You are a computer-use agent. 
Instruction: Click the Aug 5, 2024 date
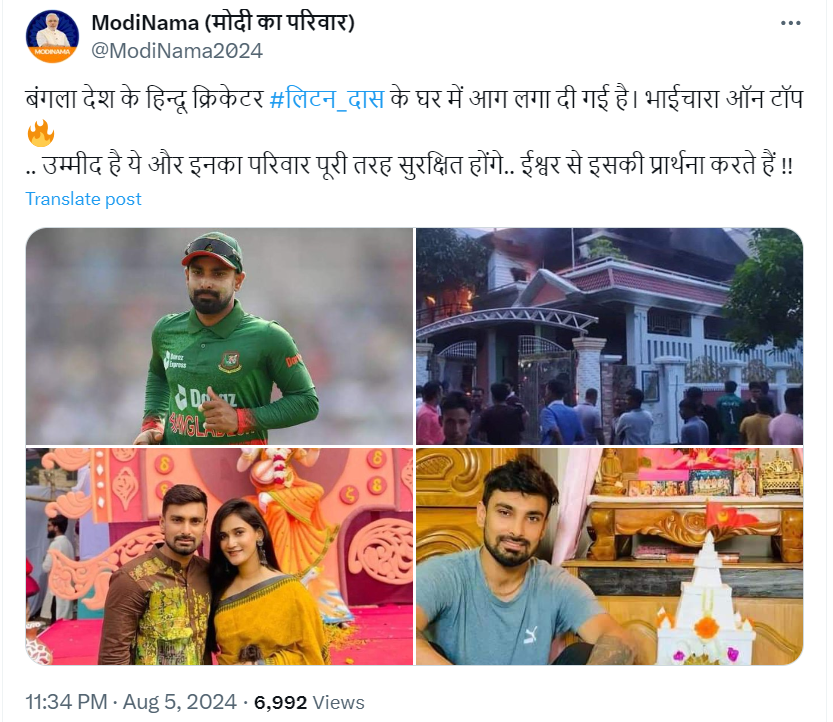point(180,702)
